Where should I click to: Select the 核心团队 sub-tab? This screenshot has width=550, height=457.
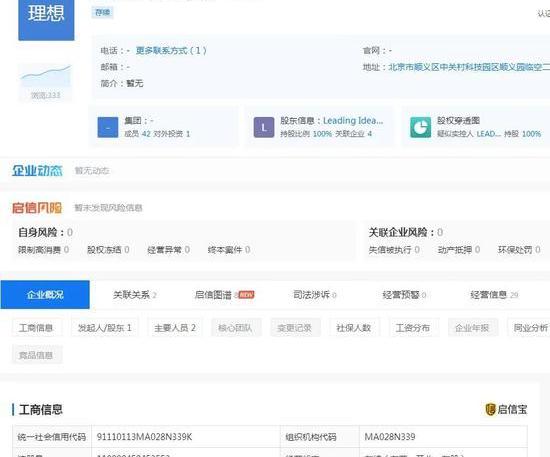tap(235, 328)
